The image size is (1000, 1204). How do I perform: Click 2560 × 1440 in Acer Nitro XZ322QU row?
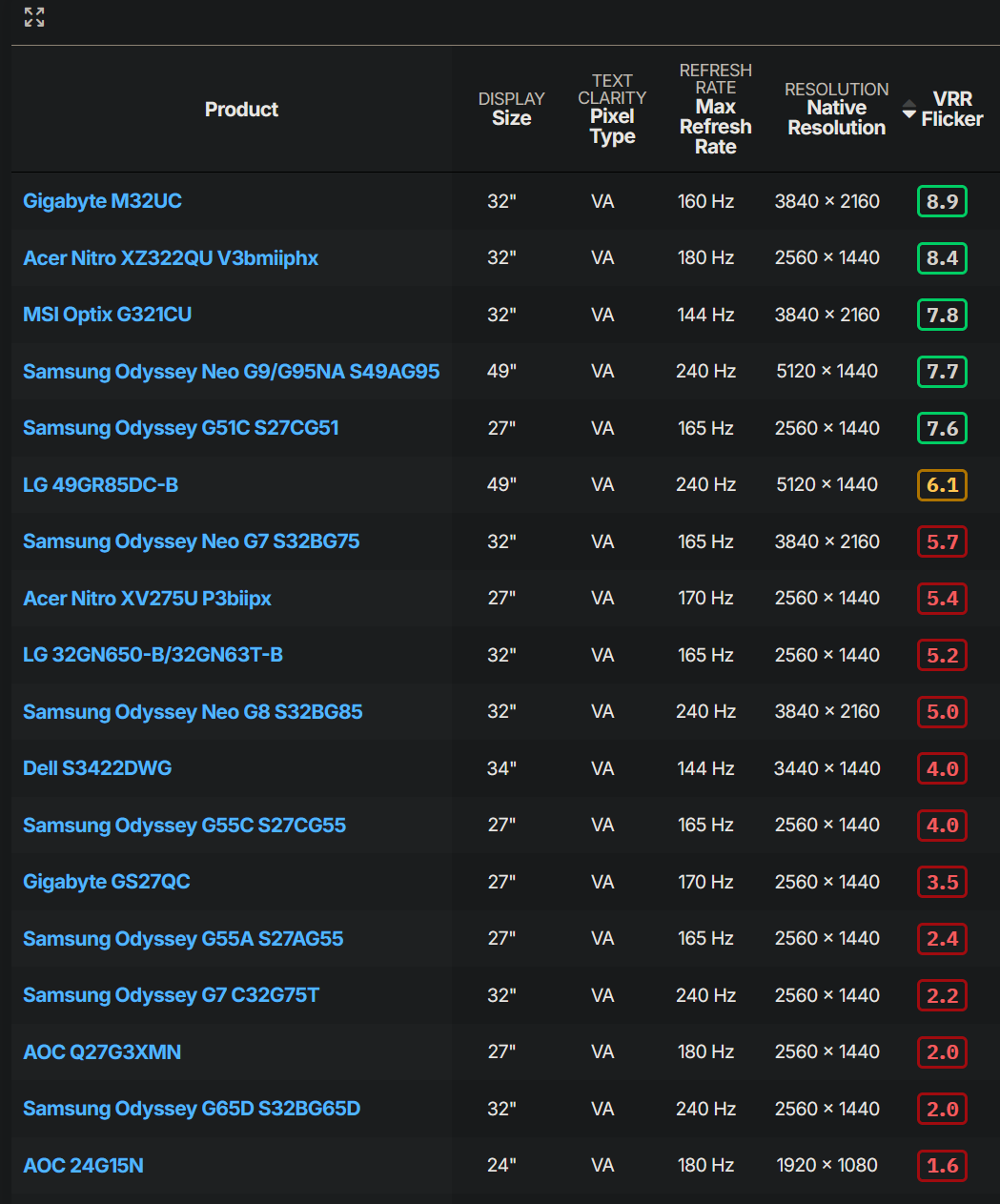[x=827, y=258]
